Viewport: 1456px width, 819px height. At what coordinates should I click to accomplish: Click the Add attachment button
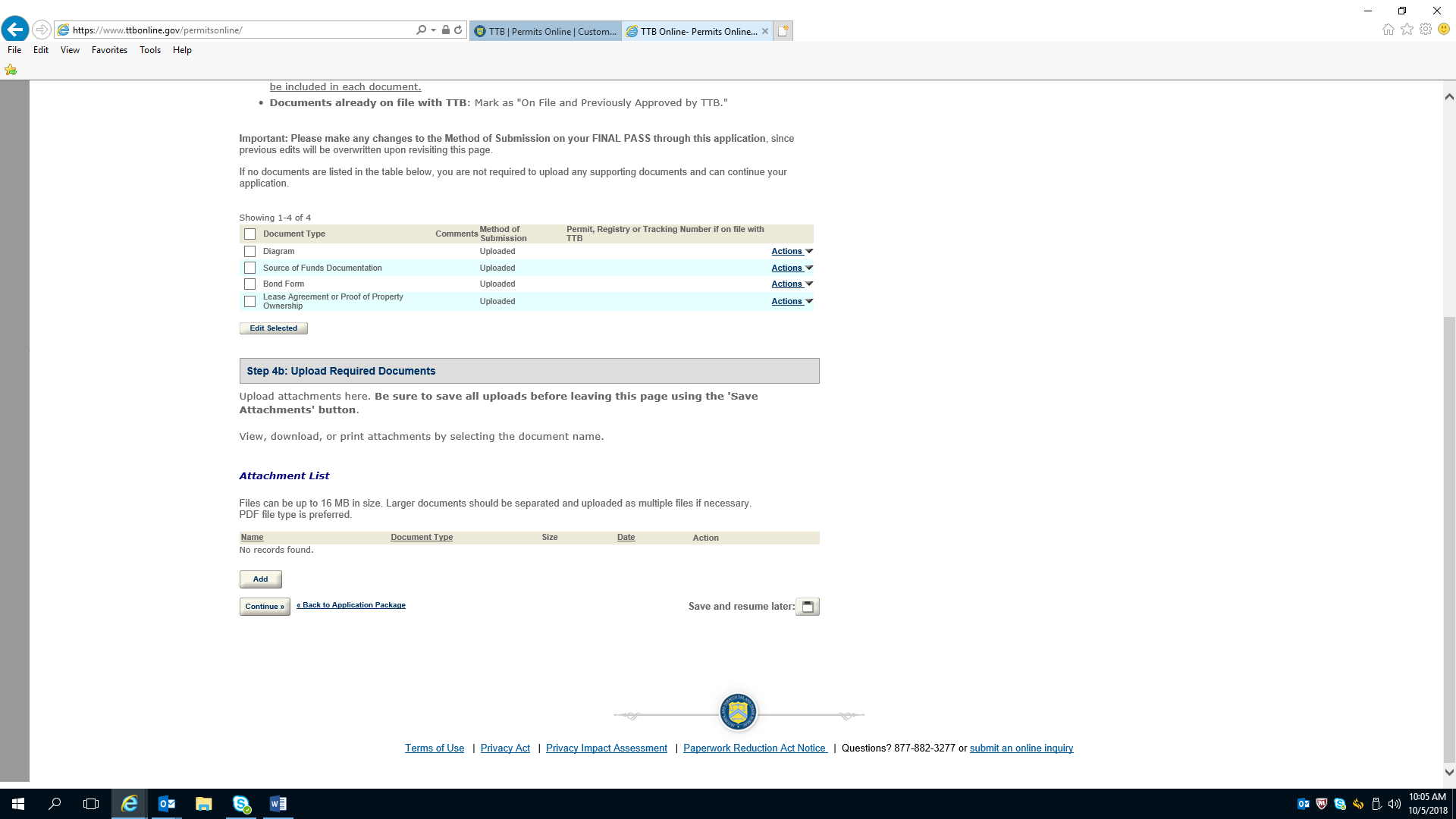[260, 579]
